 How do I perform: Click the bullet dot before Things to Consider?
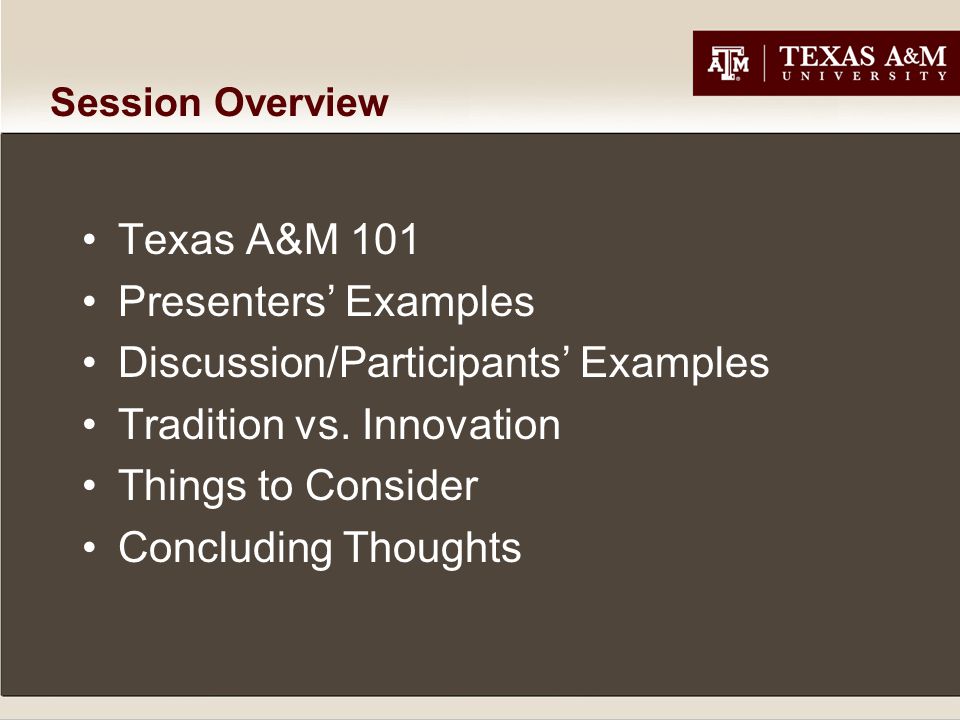point(89,486)
